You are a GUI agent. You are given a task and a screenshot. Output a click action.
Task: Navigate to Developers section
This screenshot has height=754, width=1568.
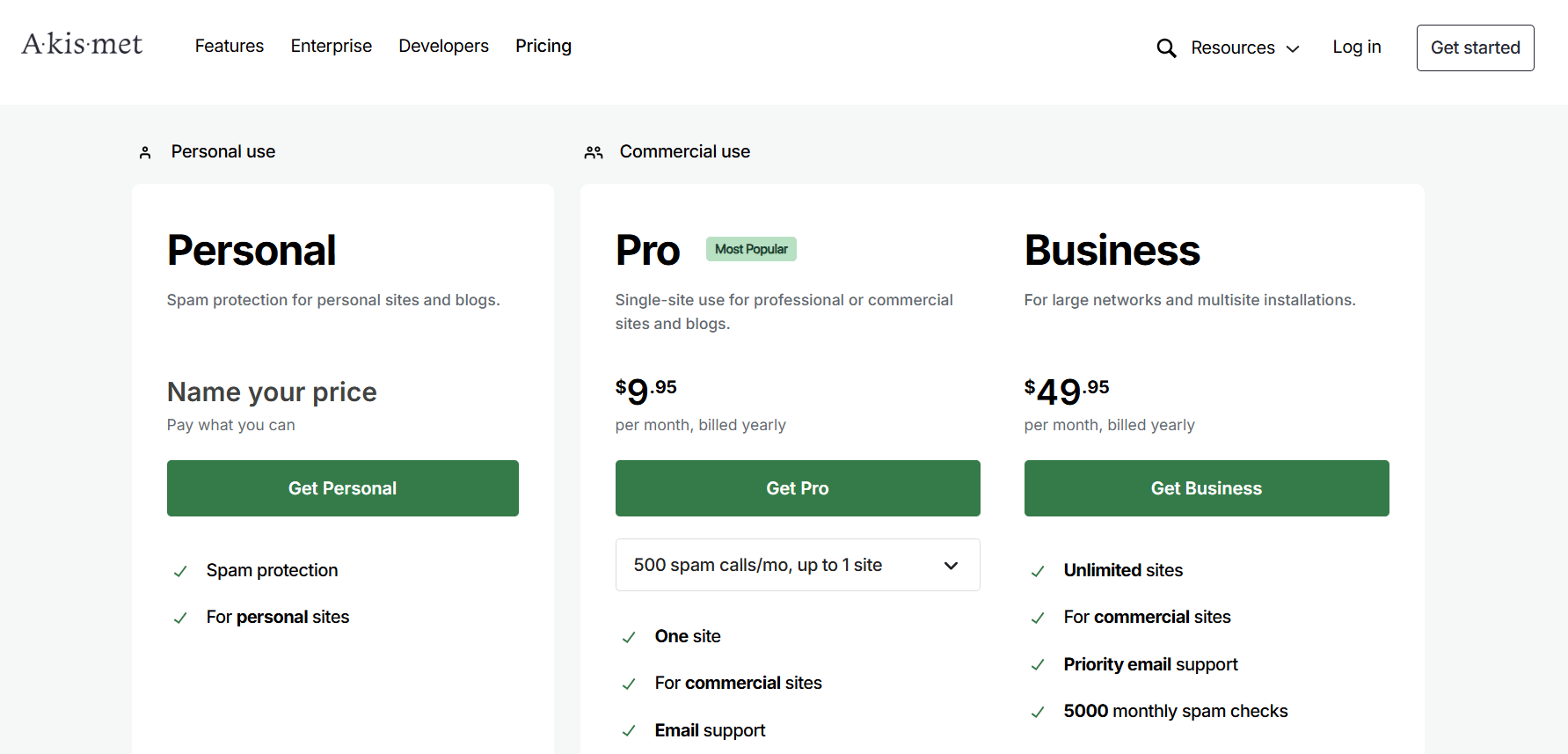pyautogui.click(x=443, y=46)
